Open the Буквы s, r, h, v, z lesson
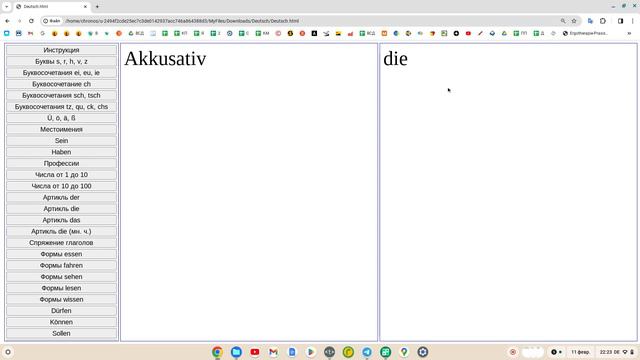 (x=61, y=61)
